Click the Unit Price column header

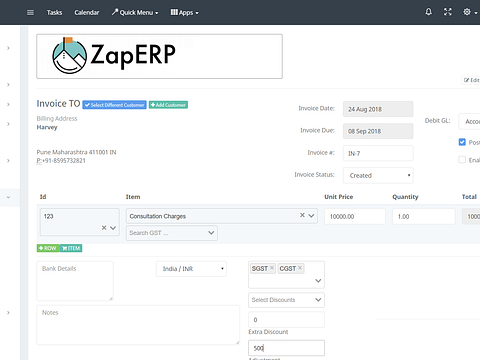[339, 197]
